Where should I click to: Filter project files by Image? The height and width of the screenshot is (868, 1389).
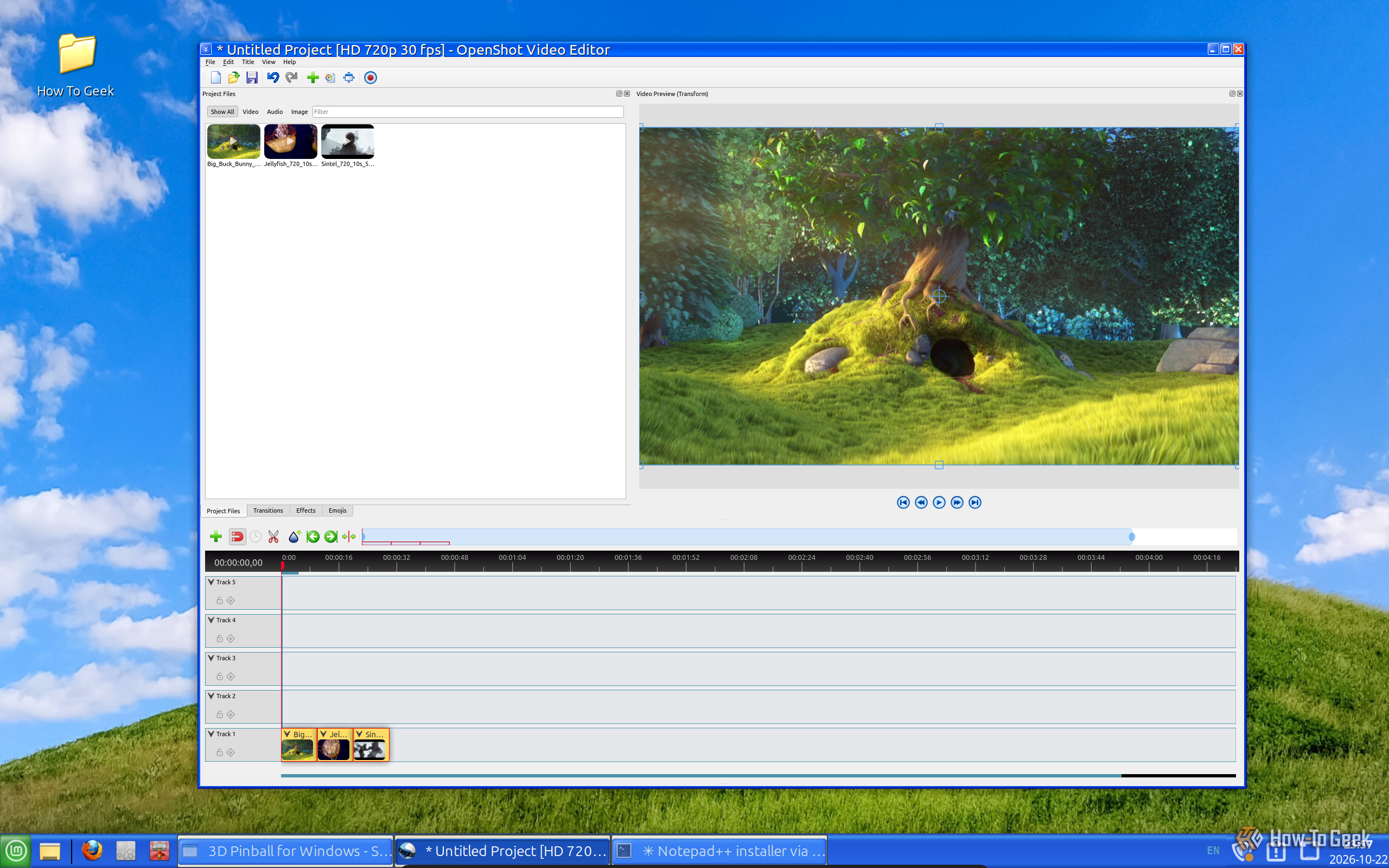click(x=299, y=112)
